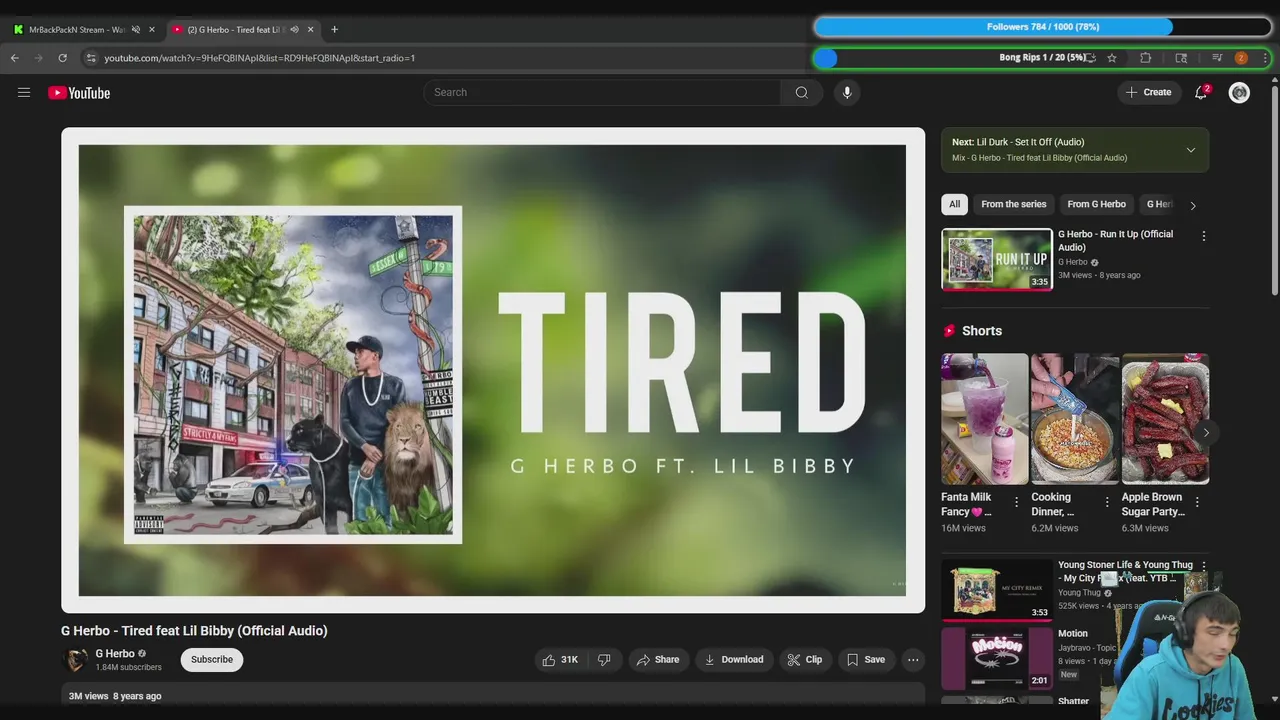Unmute the MrBackPackN Stream tab
1280x720 pixels.
[136, 29]
